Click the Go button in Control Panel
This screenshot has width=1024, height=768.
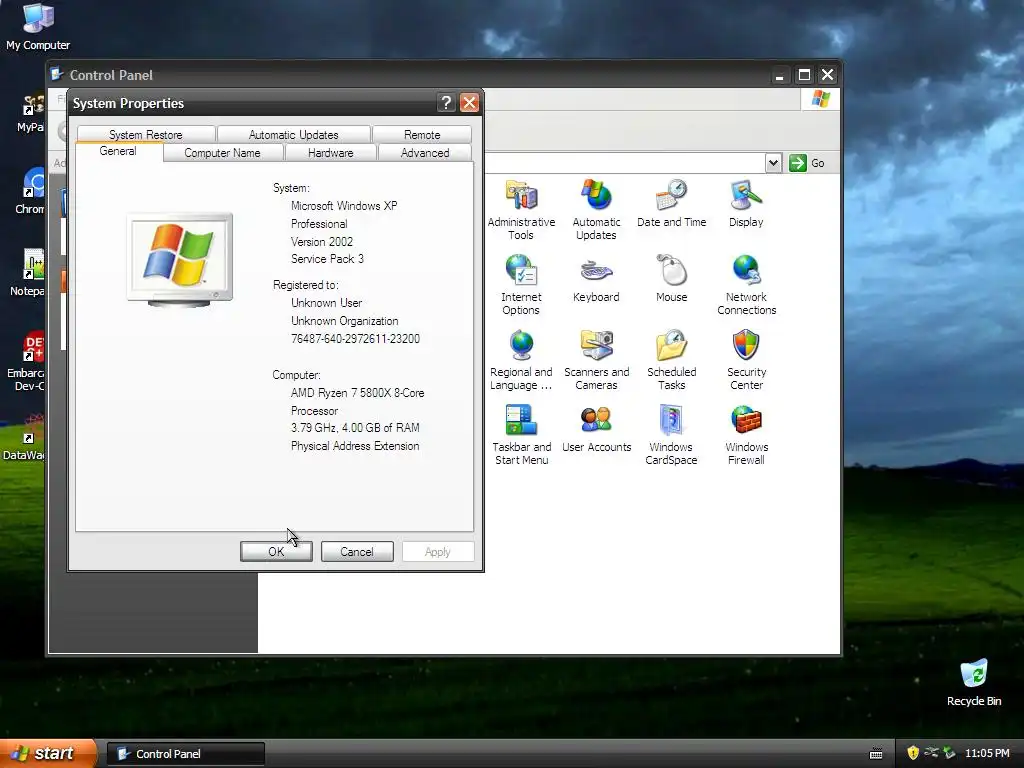point(807,163)
